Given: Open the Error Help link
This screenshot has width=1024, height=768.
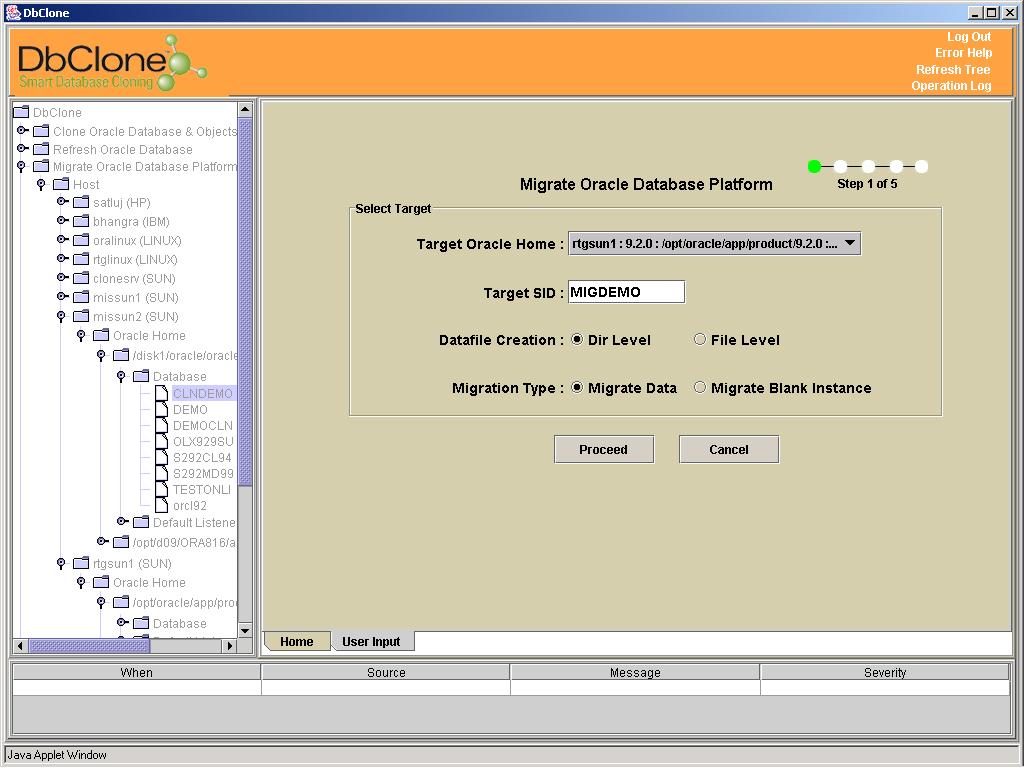Looking at the screenshot, I should click(x=963, y=53).
